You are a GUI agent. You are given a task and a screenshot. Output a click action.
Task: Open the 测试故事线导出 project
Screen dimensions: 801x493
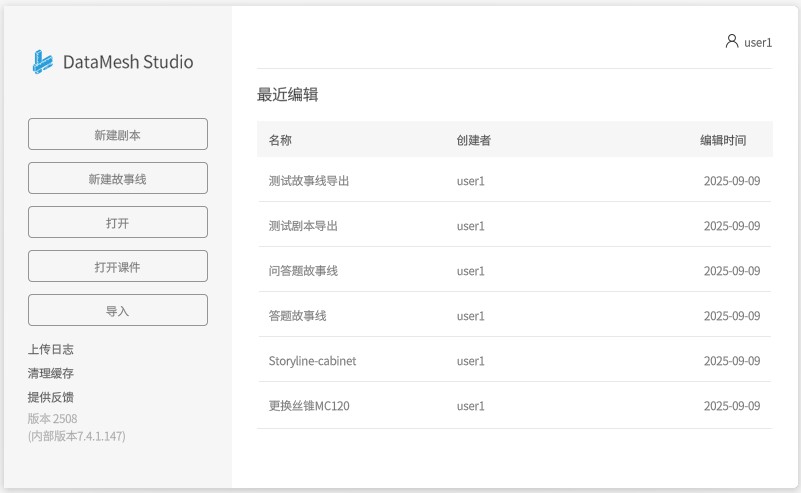pos(308,181)
